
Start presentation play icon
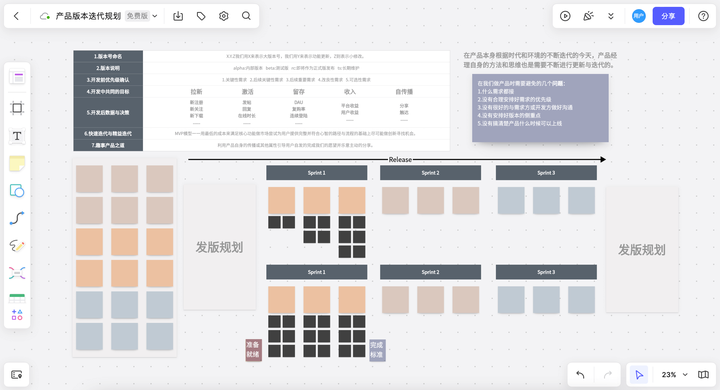pyautogui.click(x=565, y=16)
